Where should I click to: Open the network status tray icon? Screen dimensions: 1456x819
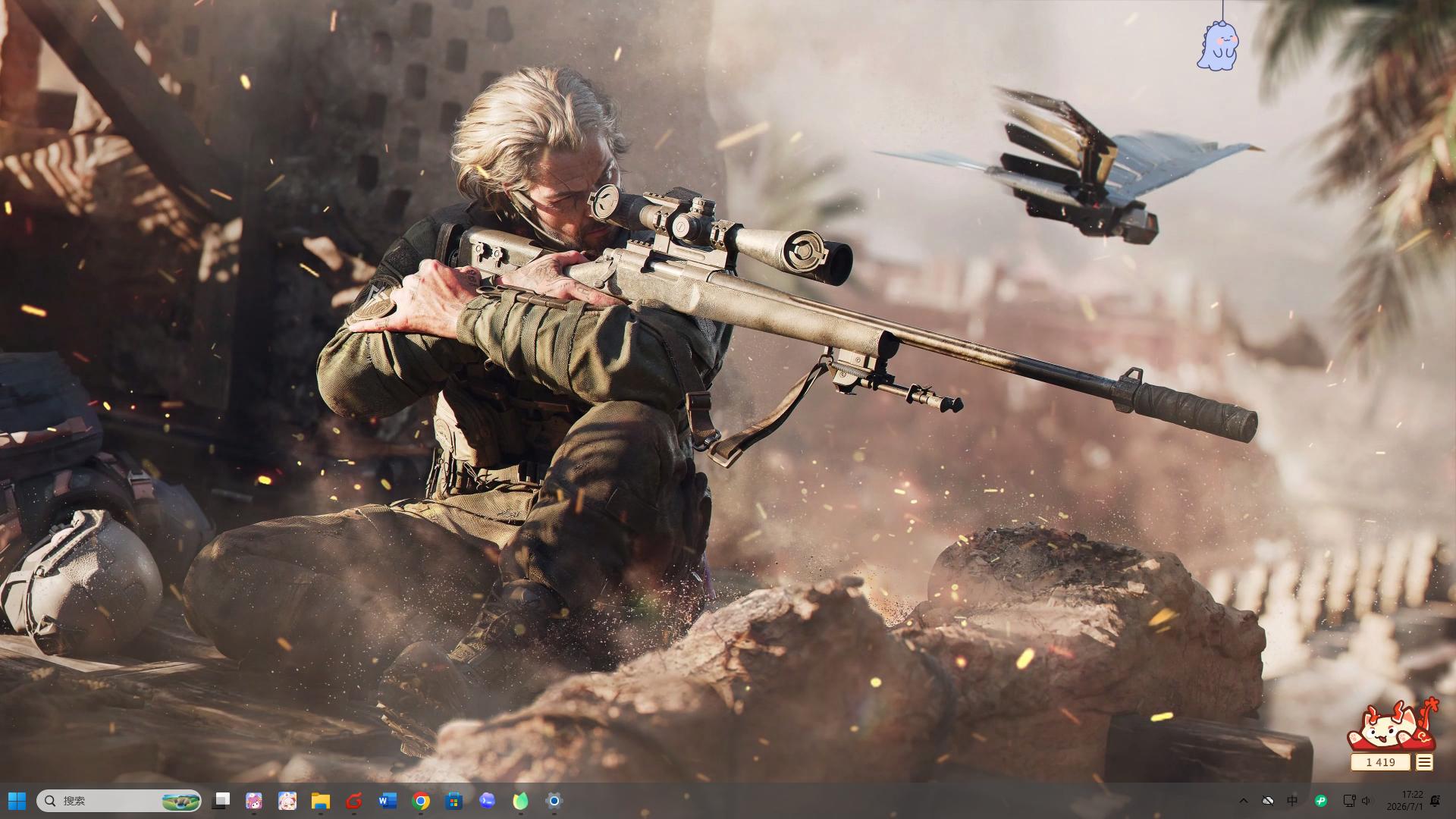point(1349,801)
